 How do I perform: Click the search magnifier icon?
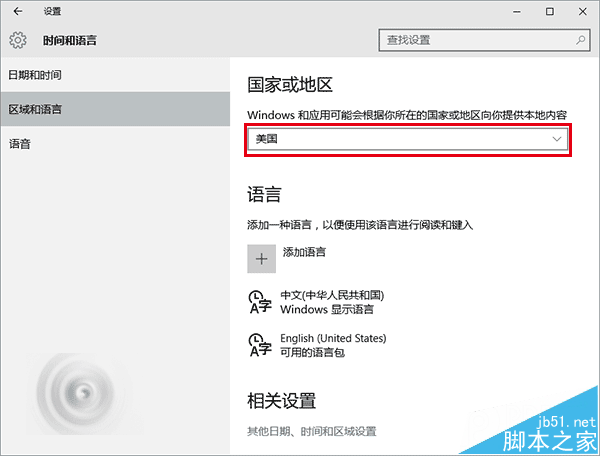(580, 39)
